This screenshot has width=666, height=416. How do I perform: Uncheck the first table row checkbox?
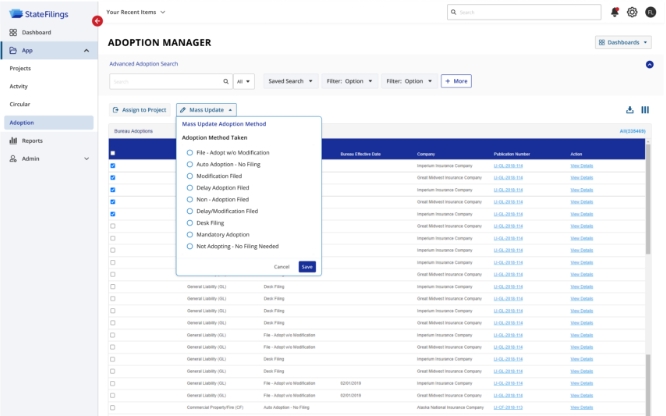pos(113,166)
